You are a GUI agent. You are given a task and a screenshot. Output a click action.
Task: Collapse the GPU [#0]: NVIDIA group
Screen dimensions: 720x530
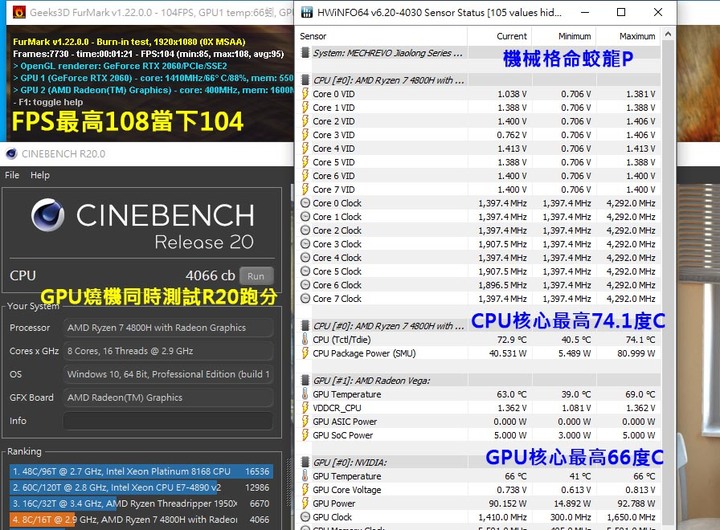click(305, 462)
